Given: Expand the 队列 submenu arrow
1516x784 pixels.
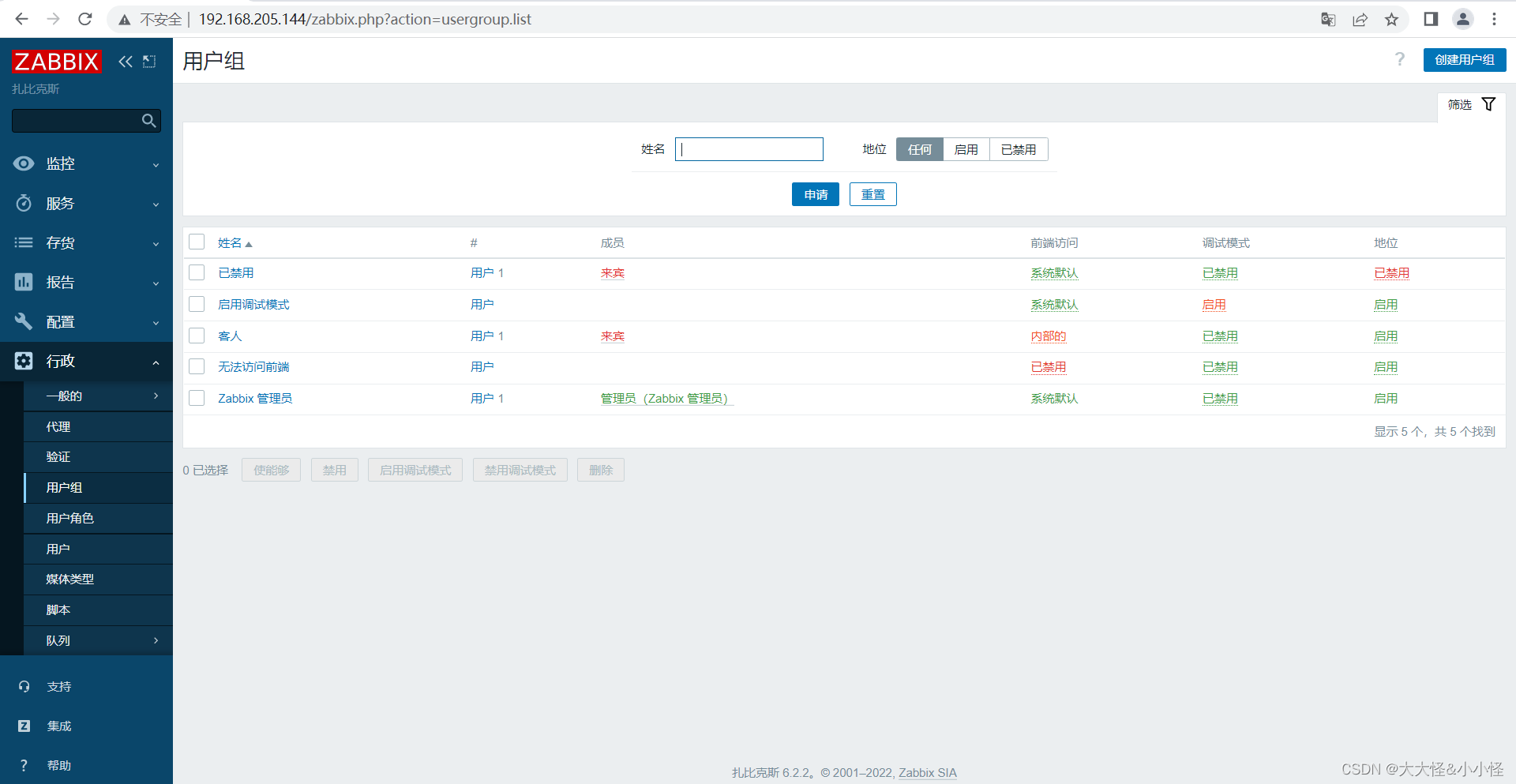Looking at the screenshot, I should (x=156, y=640).
